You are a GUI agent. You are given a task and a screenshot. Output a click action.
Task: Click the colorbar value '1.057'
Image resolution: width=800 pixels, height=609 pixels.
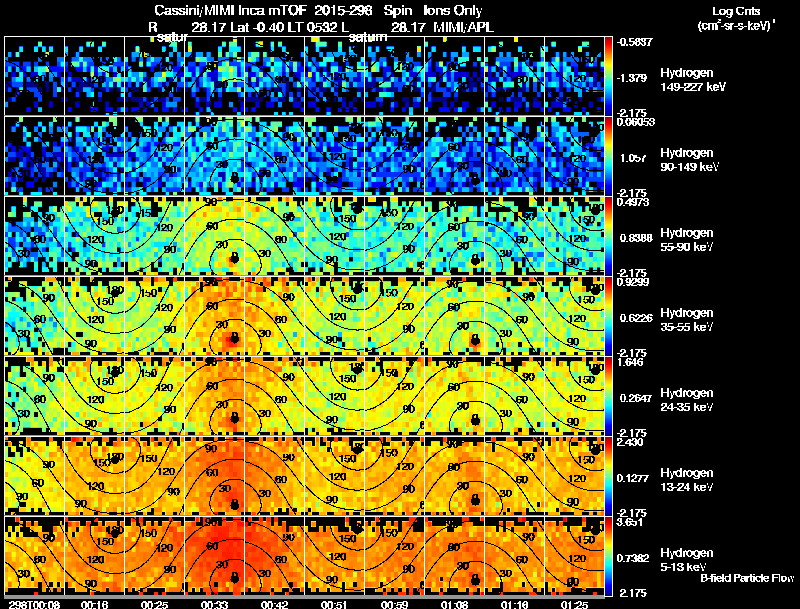pyautogui.click(x=633, y=158)
